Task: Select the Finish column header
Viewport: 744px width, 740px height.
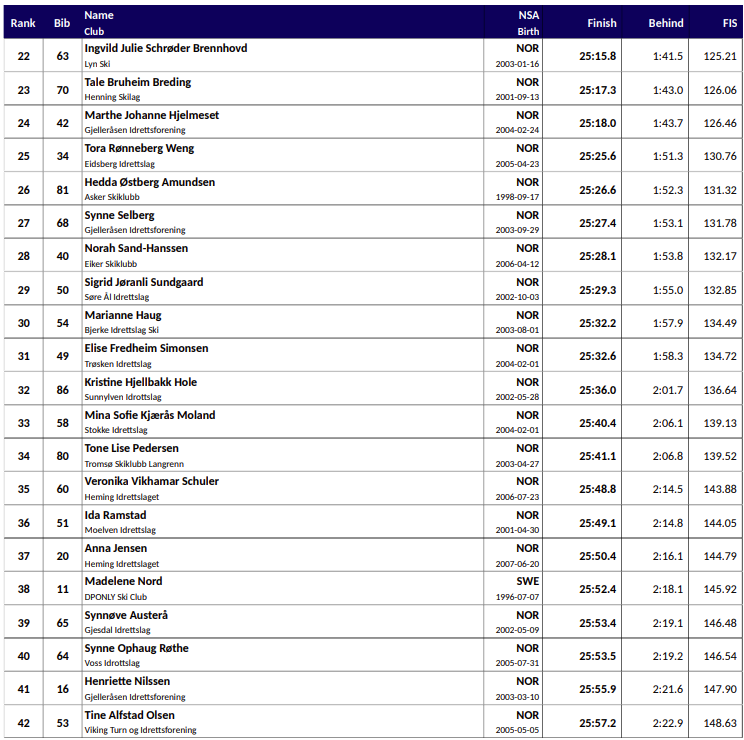Action: tap(602, 23)
